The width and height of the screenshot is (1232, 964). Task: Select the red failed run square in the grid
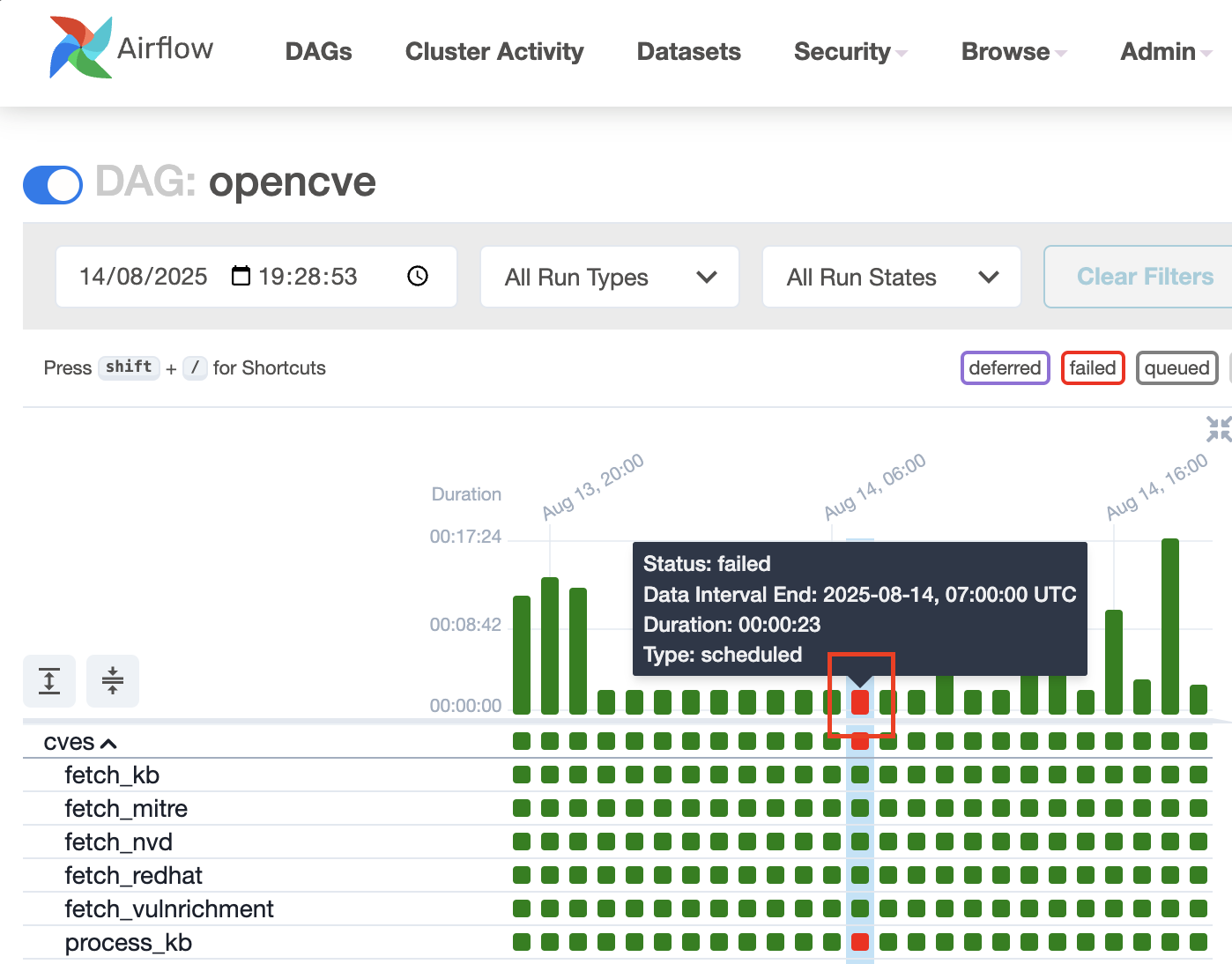coord(861,703)
